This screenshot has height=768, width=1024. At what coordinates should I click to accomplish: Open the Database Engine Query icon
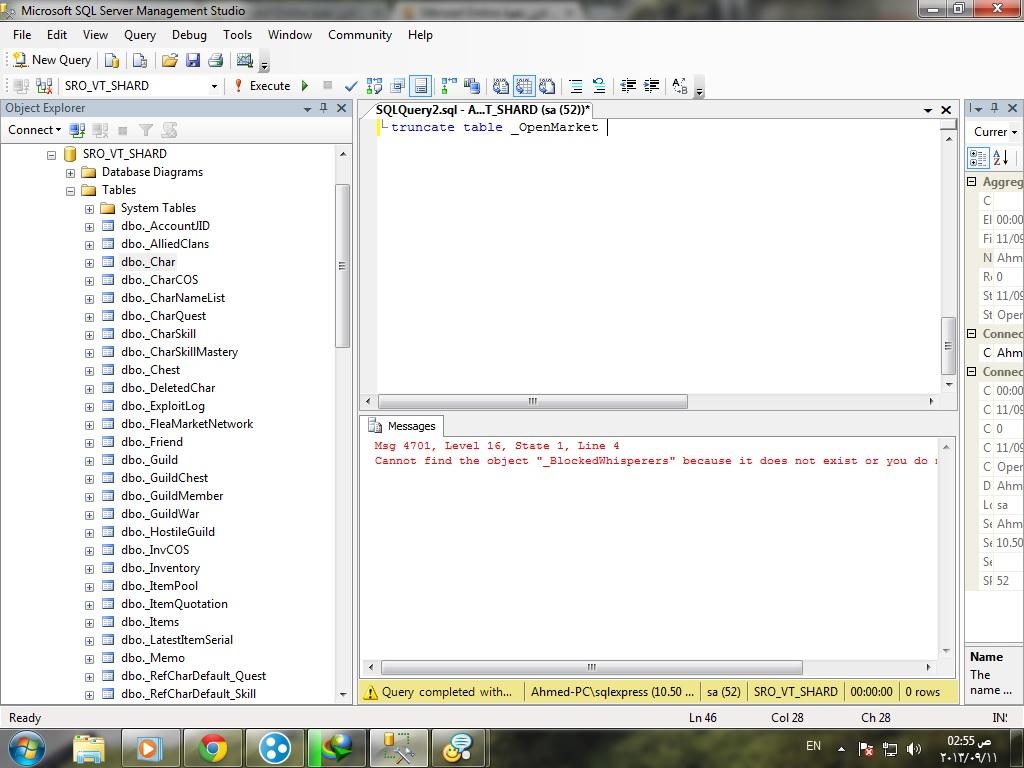[112, 60]
